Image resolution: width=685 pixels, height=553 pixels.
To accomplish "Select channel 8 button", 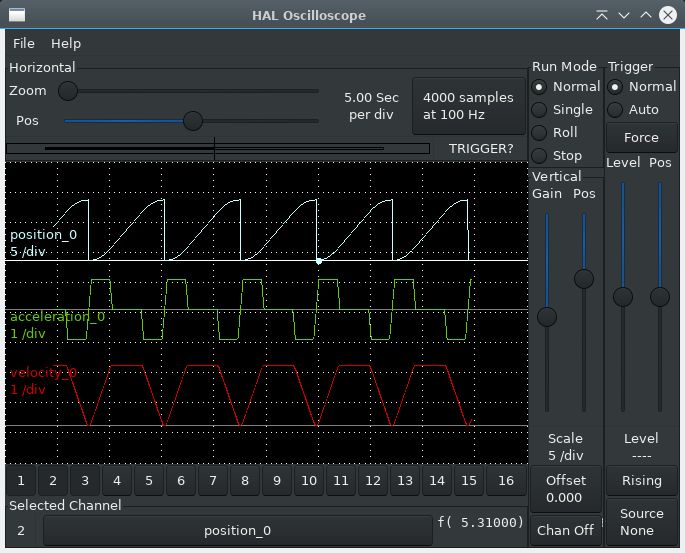I will pos(245,480).
